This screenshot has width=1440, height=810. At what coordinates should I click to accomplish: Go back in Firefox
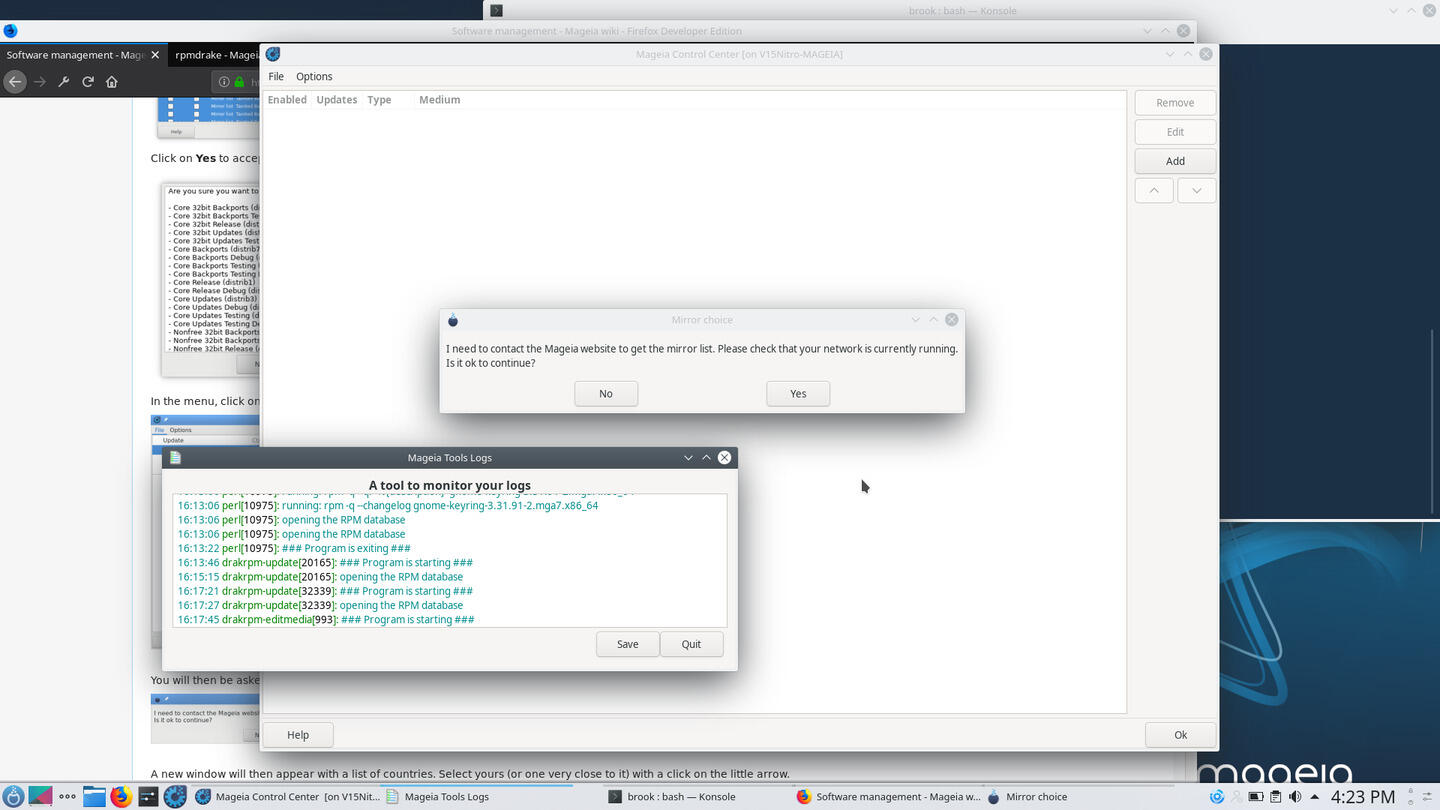tap(14, 82)
